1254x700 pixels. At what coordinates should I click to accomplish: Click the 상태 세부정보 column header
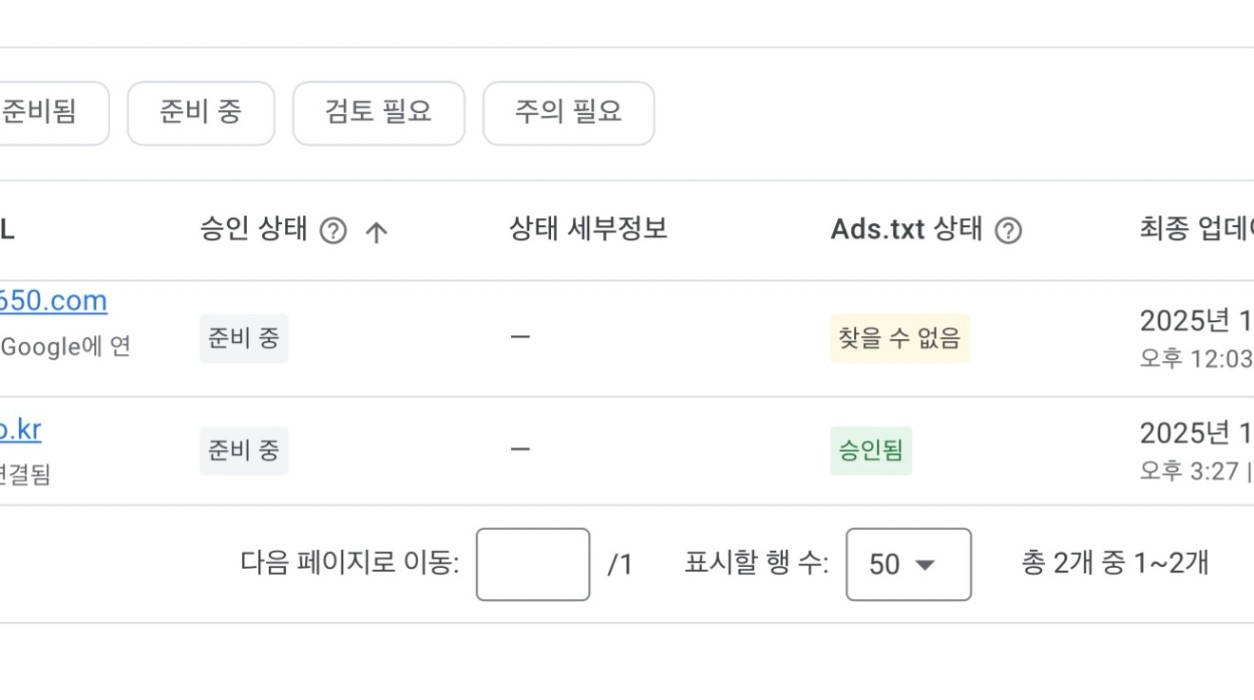pyautogui.click(x=588, y=230)
